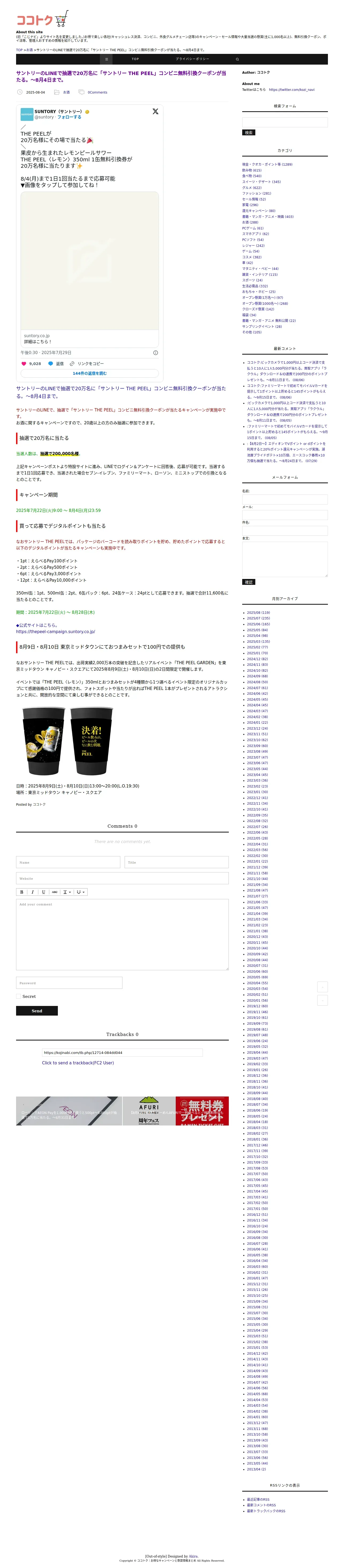This screenshot has width=344, height=1568.
Task: Apply bold in the comment editor
Action: (21, 892)
